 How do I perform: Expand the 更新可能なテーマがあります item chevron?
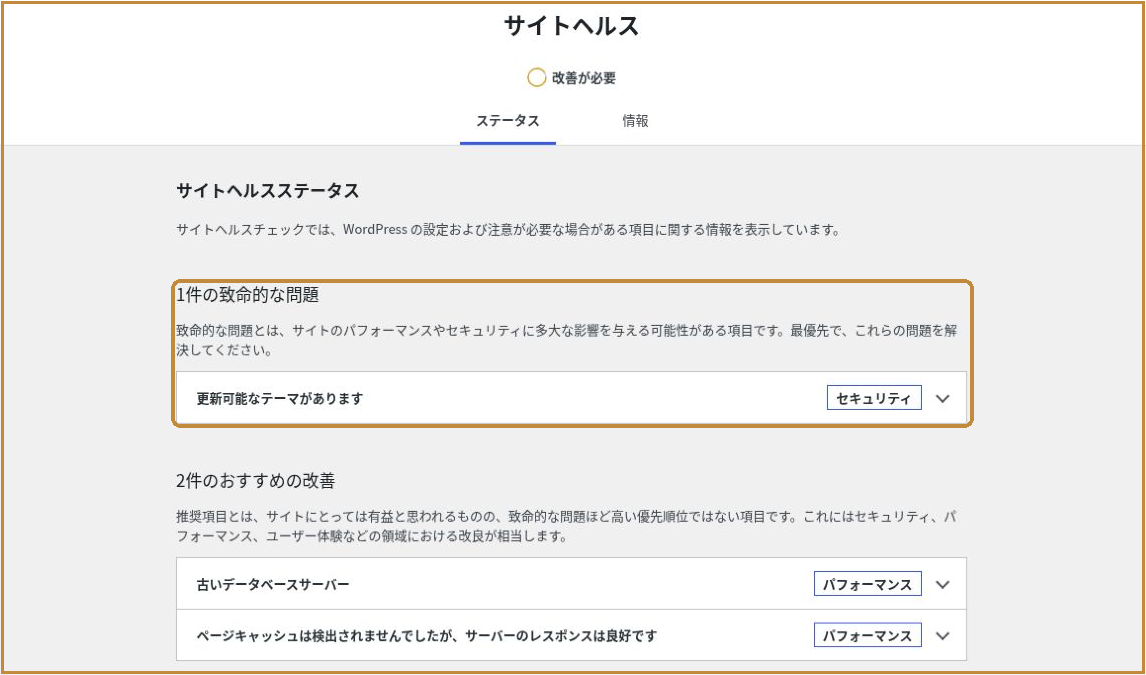coord(943,399)
